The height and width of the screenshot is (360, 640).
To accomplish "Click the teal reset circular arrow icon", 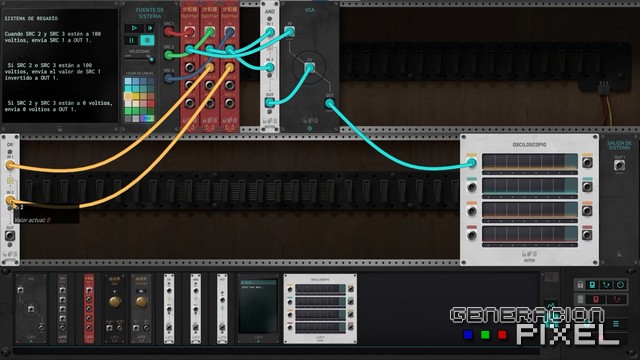I will (620, 284).
